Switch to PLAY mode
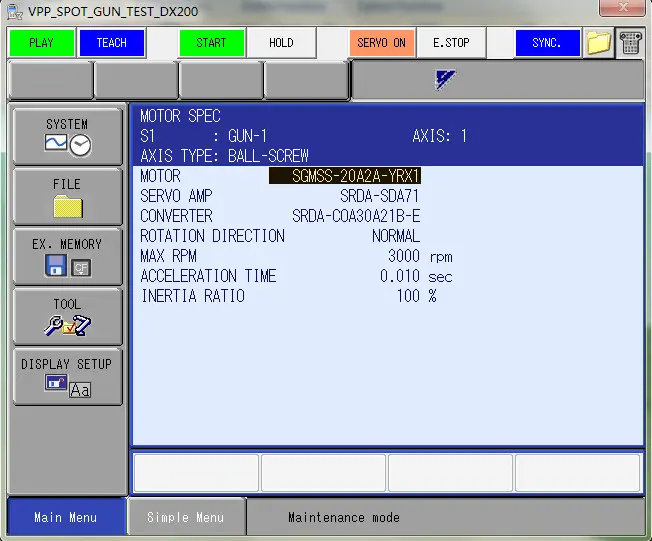This screenshot has width=652, height=541. point(41,43)
